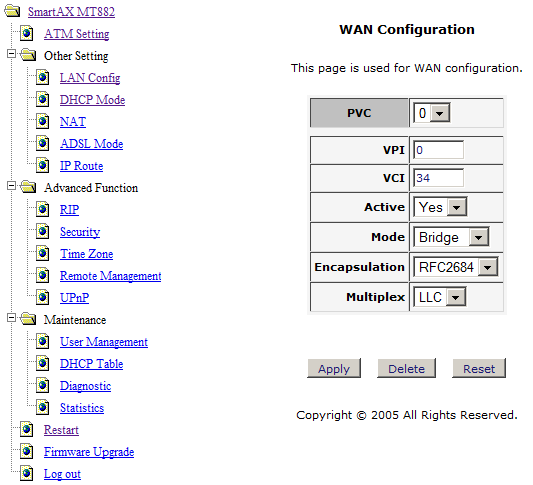Click the page icon beside DHCP Table
The height and width of the screenshot is (485, 533).
pyautogui.click(x=43, y=363)
